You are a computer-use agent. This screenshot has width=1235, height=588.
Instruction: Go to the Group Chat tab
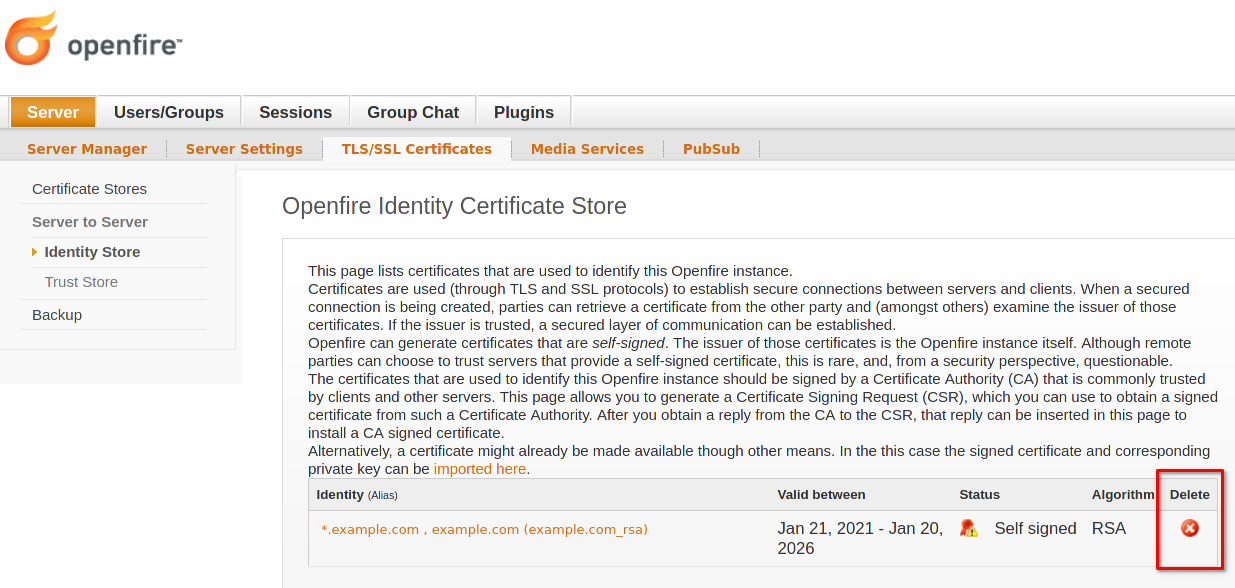[x=413, y=112]
